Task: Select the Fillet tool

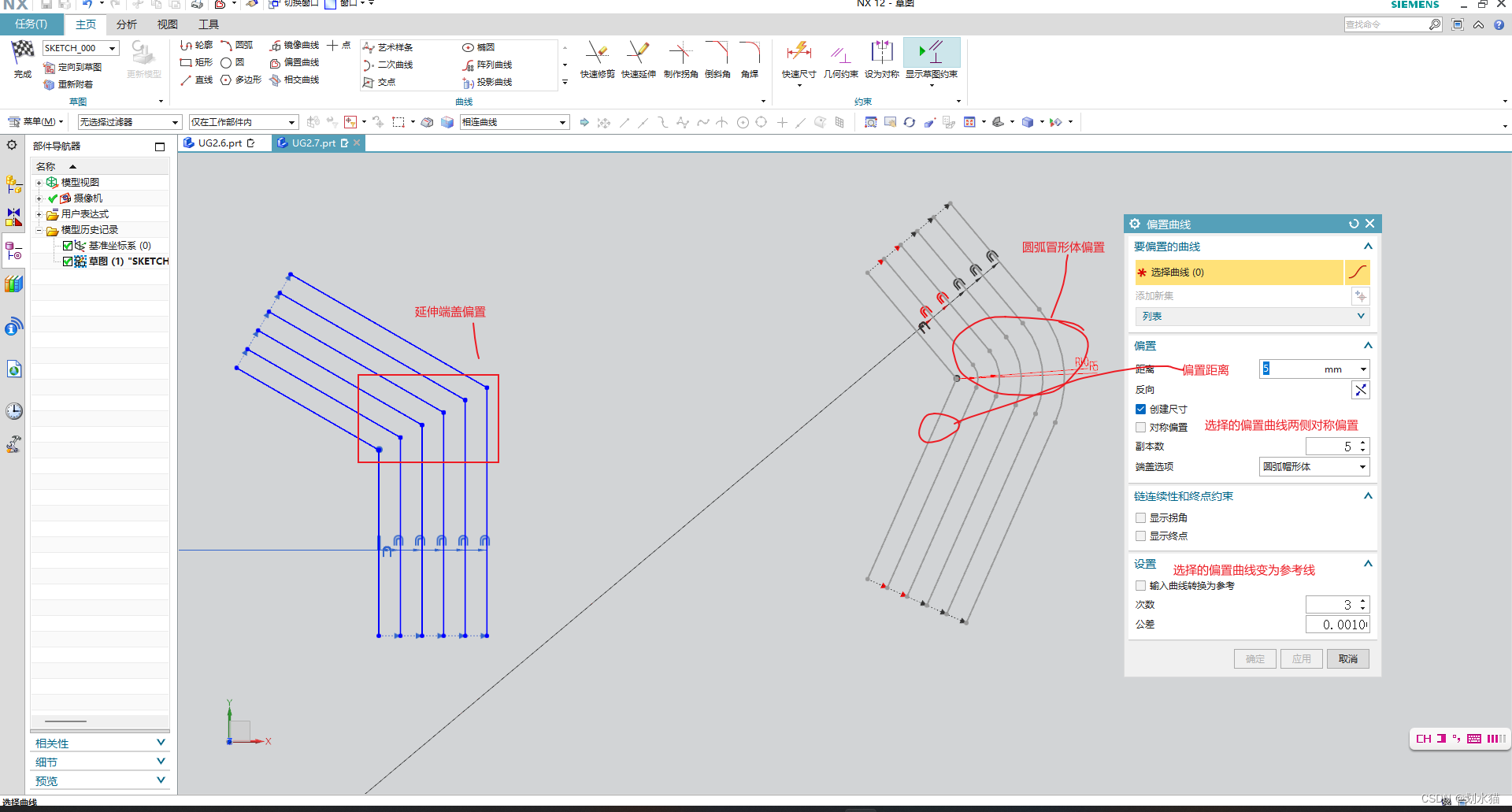Action: [750, 60]
